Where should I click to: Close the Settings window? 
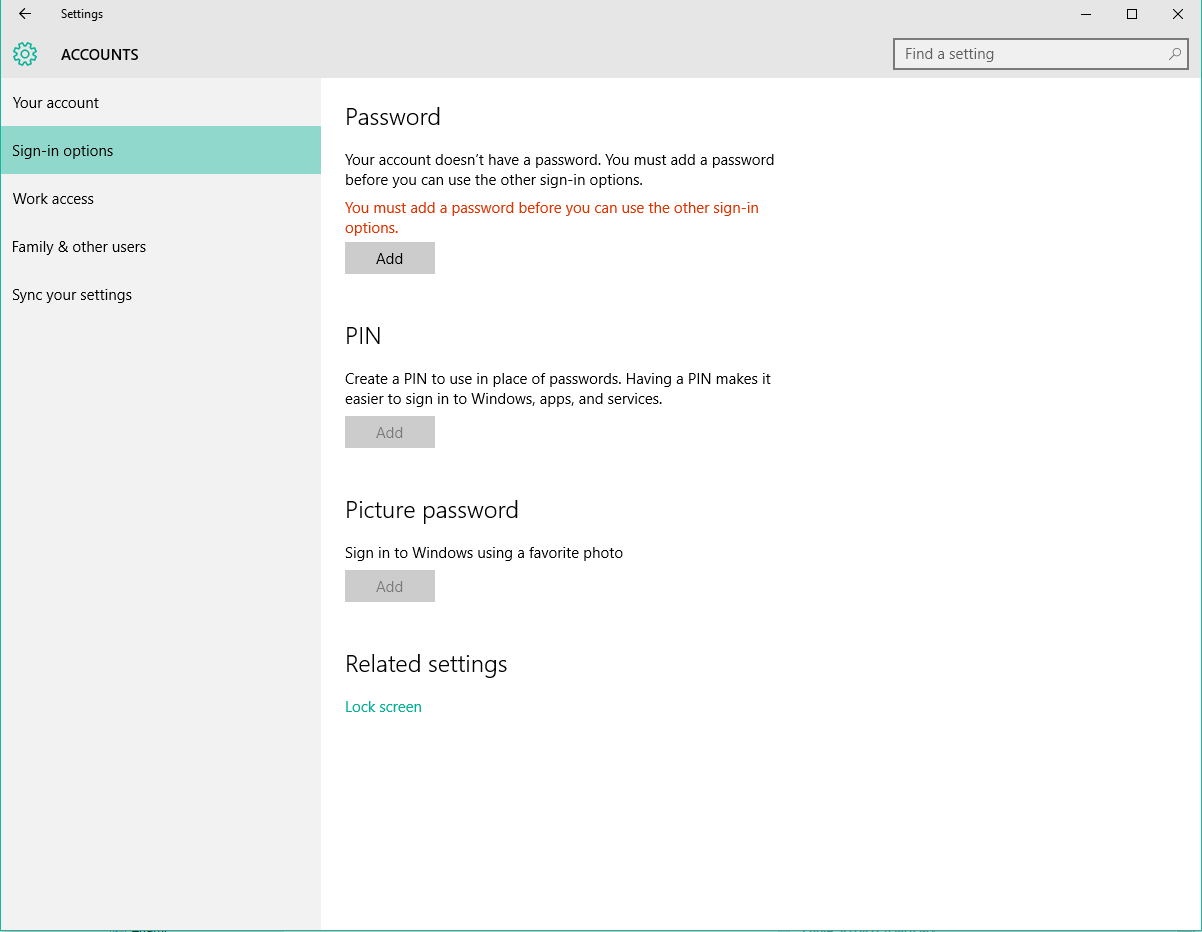coord(1178,14)
